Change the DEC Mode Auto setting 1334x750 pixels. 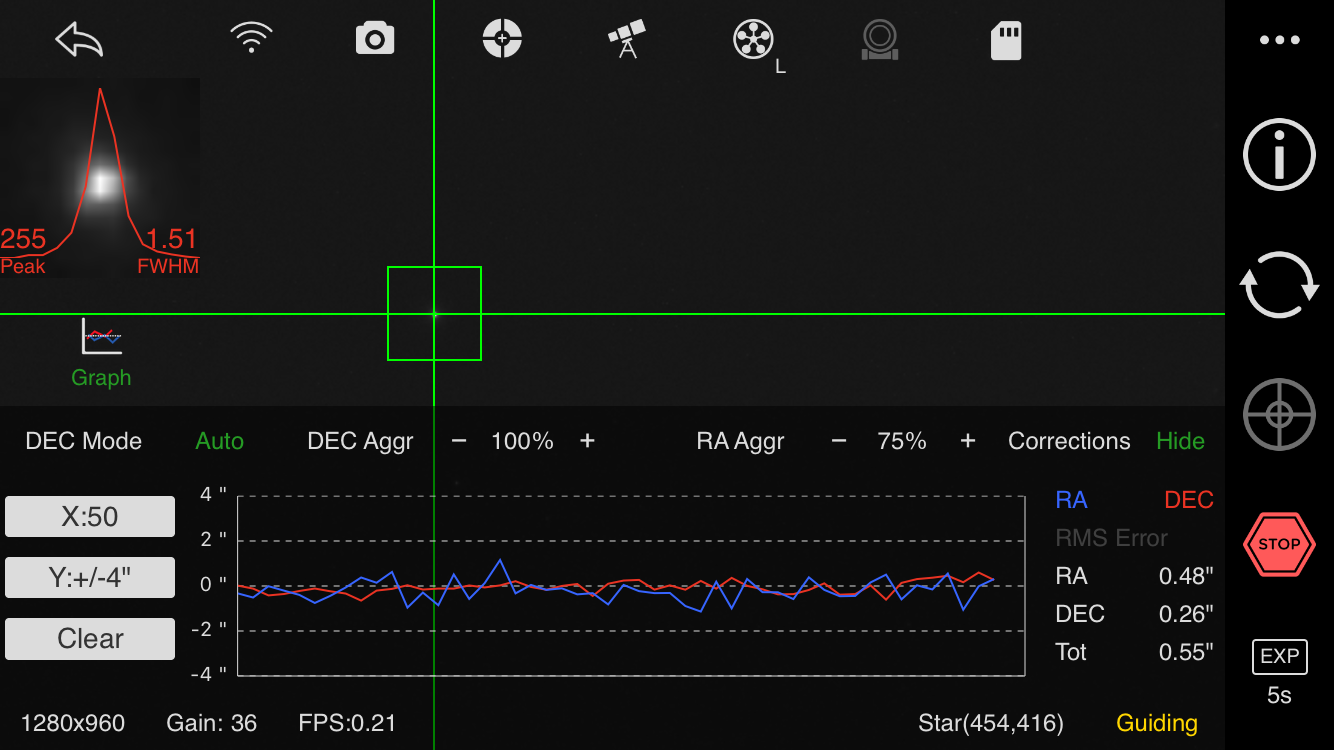click(220, 441)
